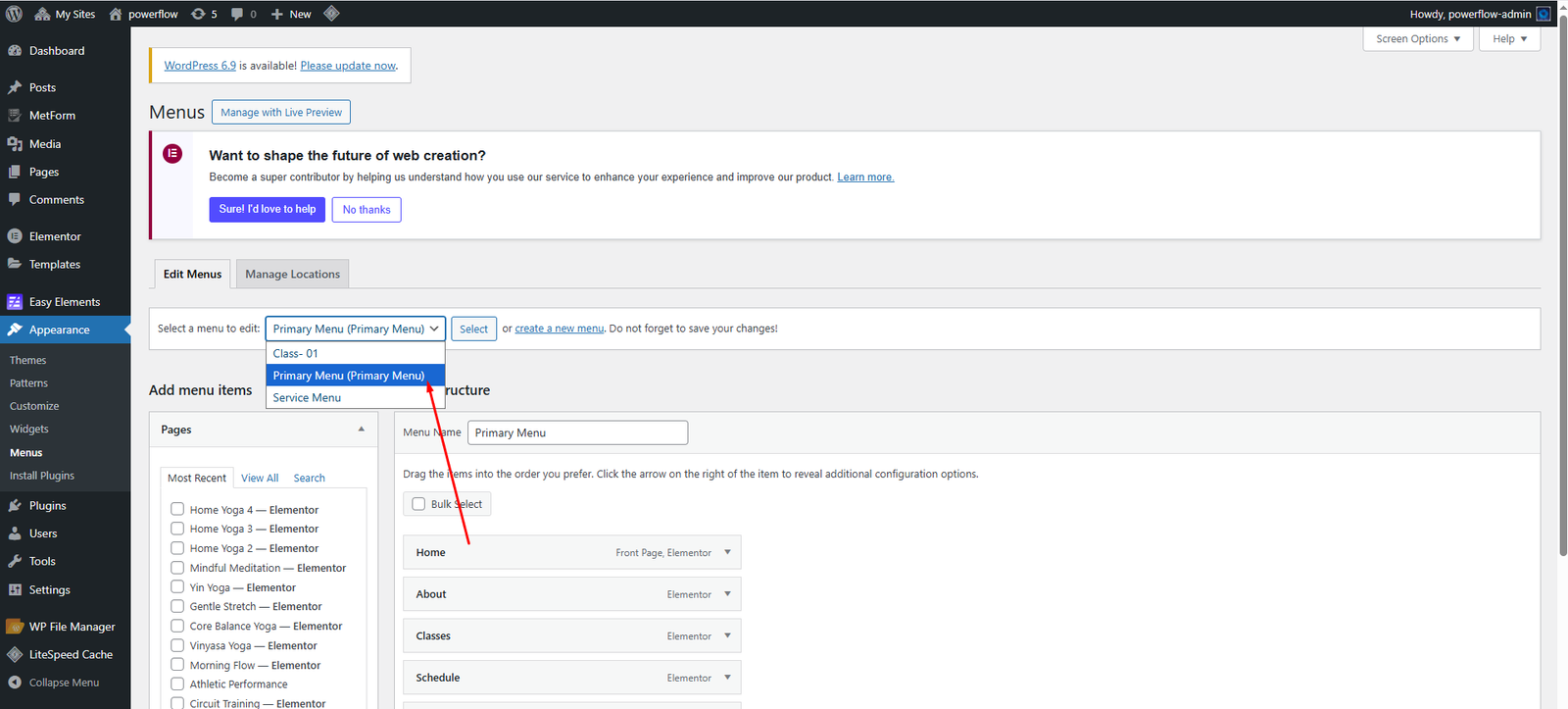The width and height of the screenshot is (1568, 709).
Task: Open WP File Manager in sidebar
Action: 72,627
